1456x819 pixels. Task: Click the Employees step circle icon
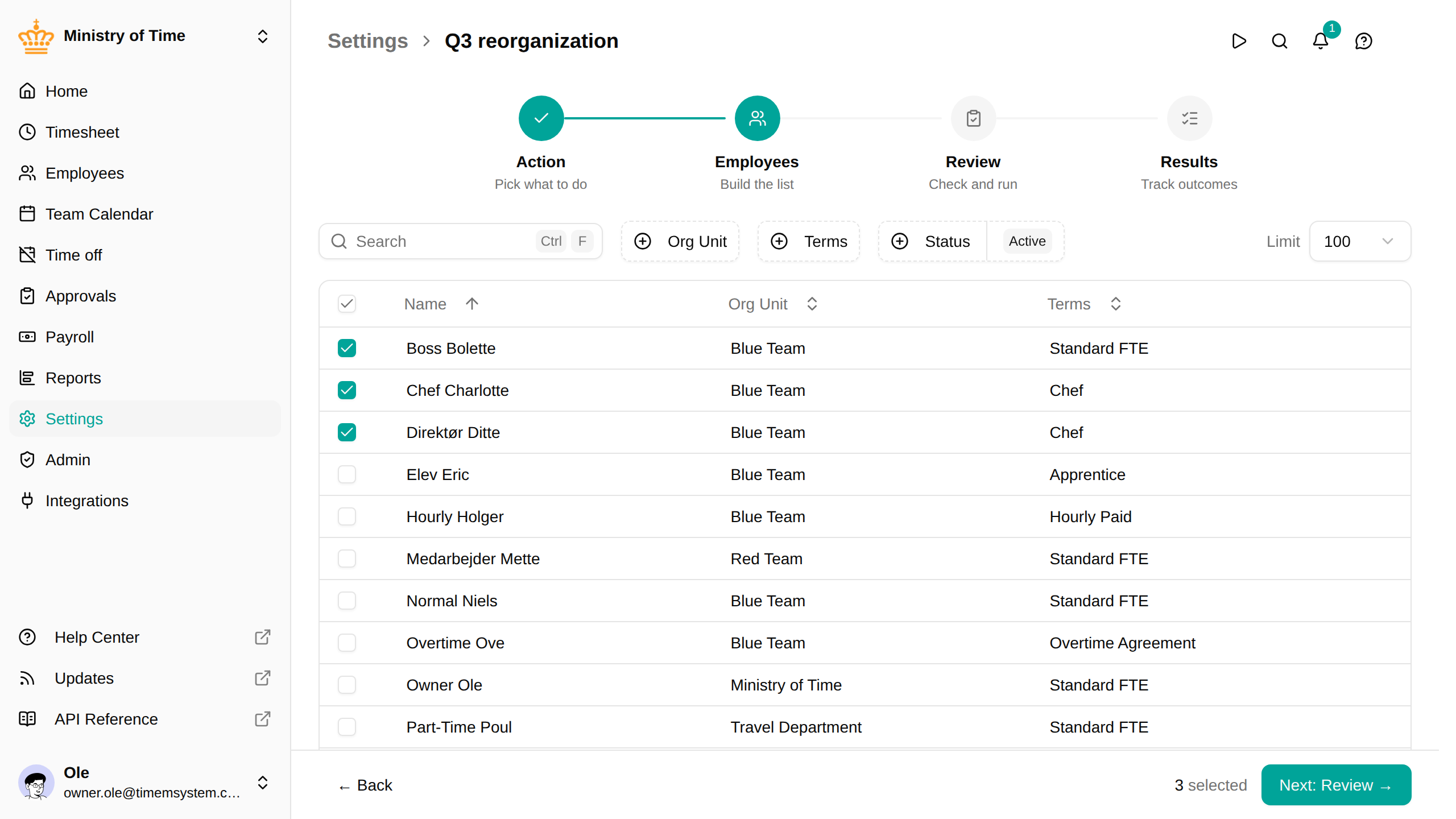757,118
